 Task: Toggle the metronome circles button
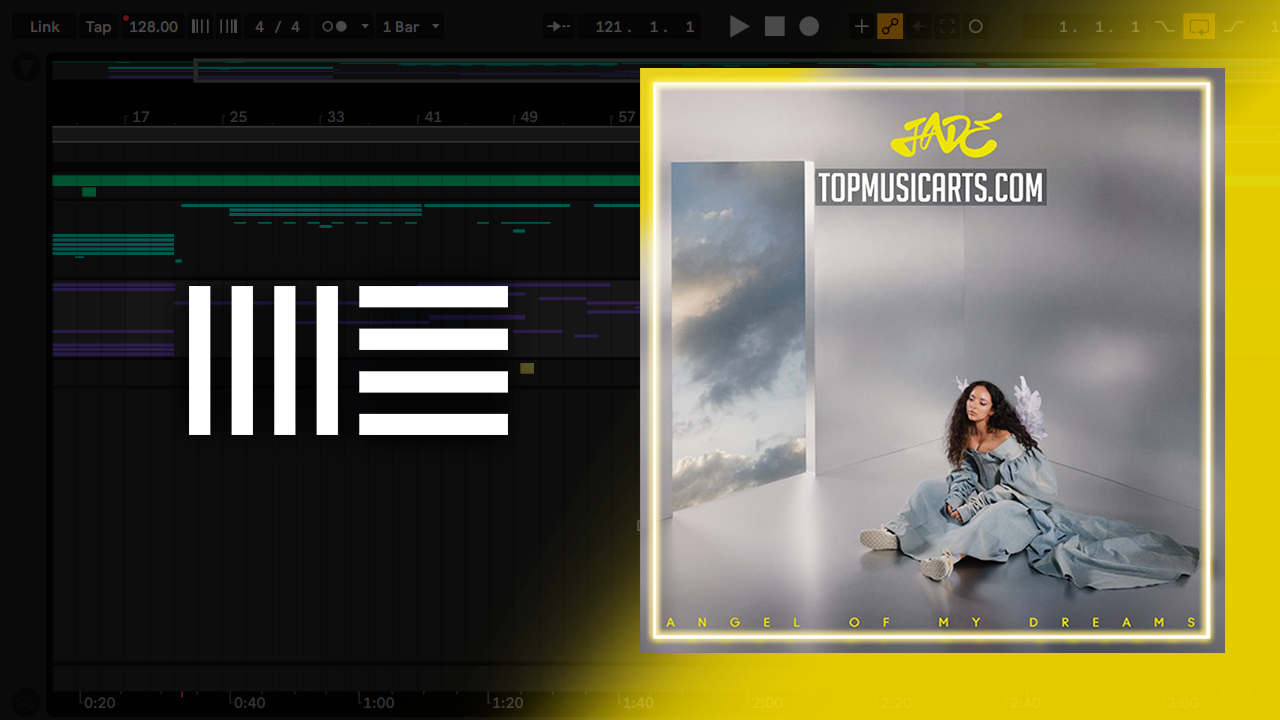[335, 27]
